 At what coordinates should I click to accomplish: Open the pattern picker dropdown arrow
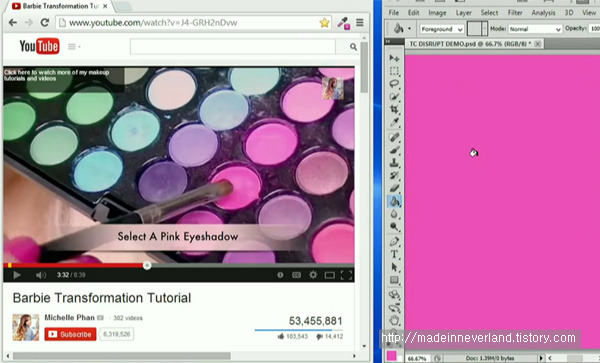click(484, 29)
